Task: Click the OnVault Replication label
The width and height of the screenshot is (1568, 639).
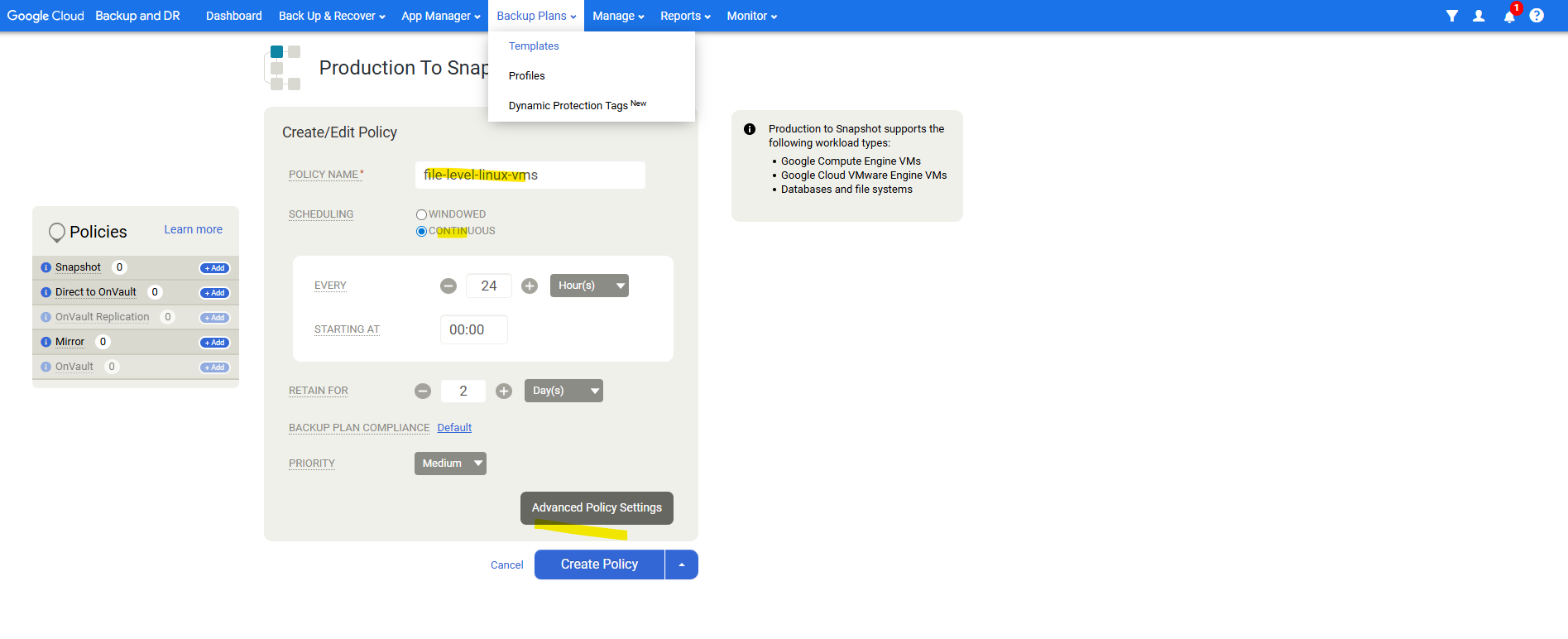Action: point(103,317)
